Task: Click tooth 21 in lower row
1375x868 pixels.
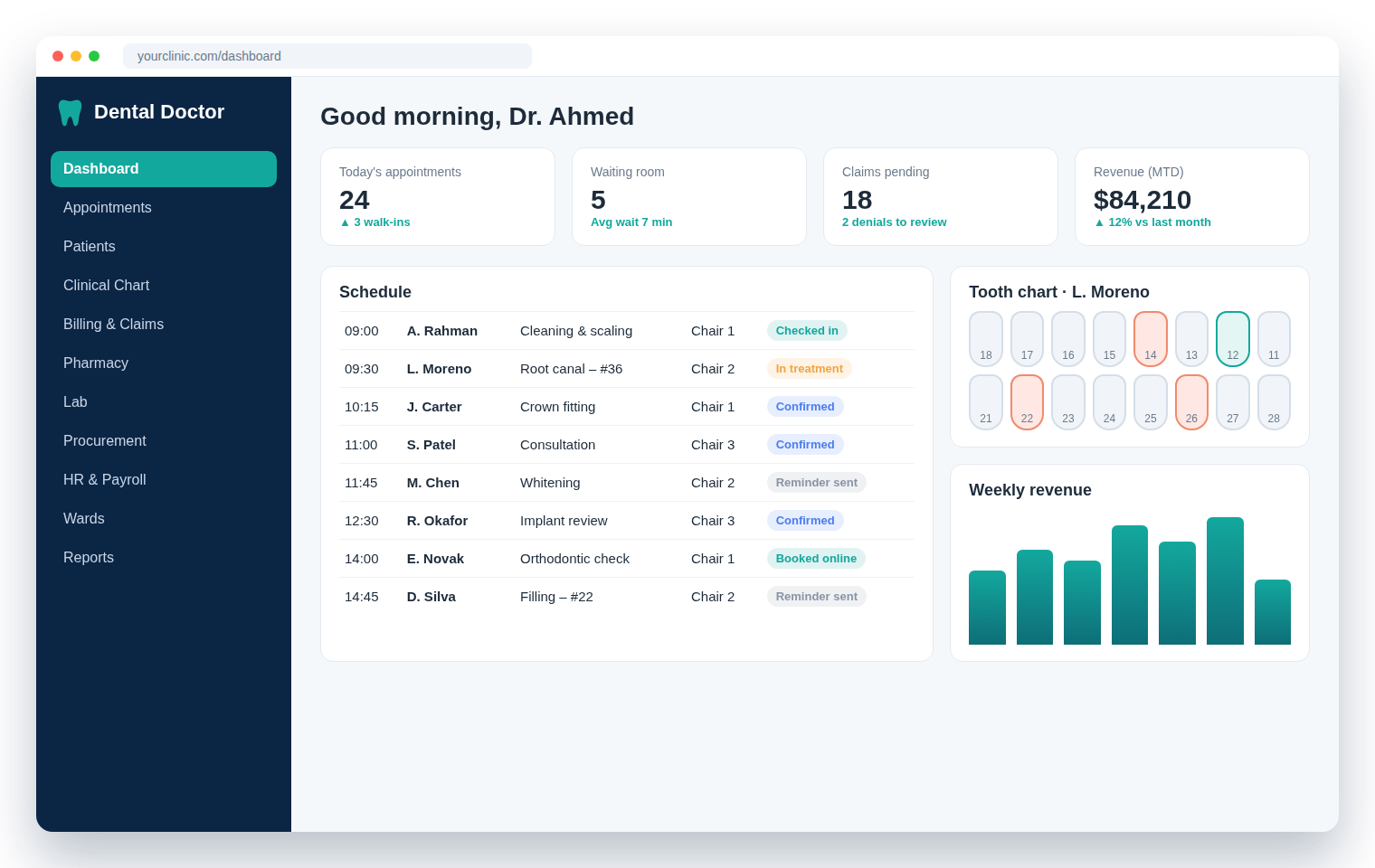Action: [986, 402]
